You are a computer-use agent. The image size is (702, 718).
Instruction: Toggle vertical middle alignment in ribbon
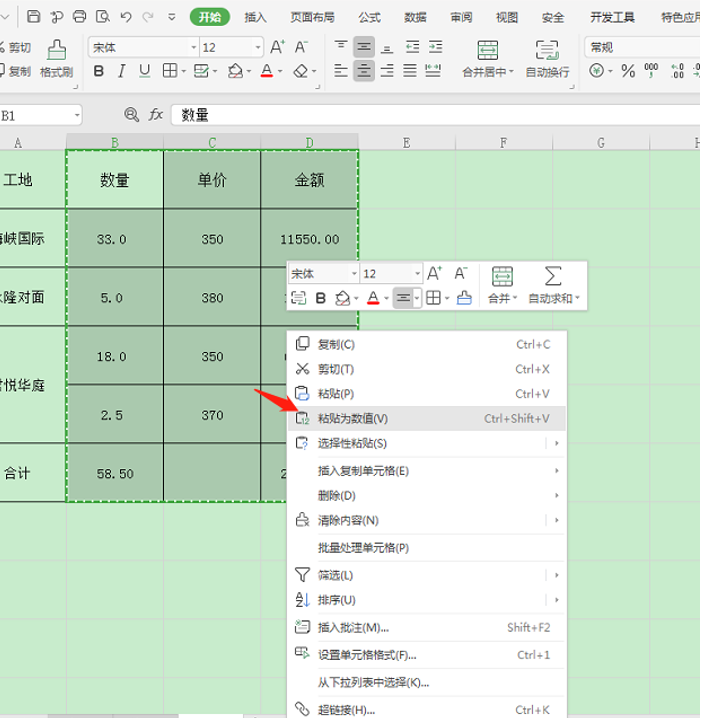(x=364, y=47)
